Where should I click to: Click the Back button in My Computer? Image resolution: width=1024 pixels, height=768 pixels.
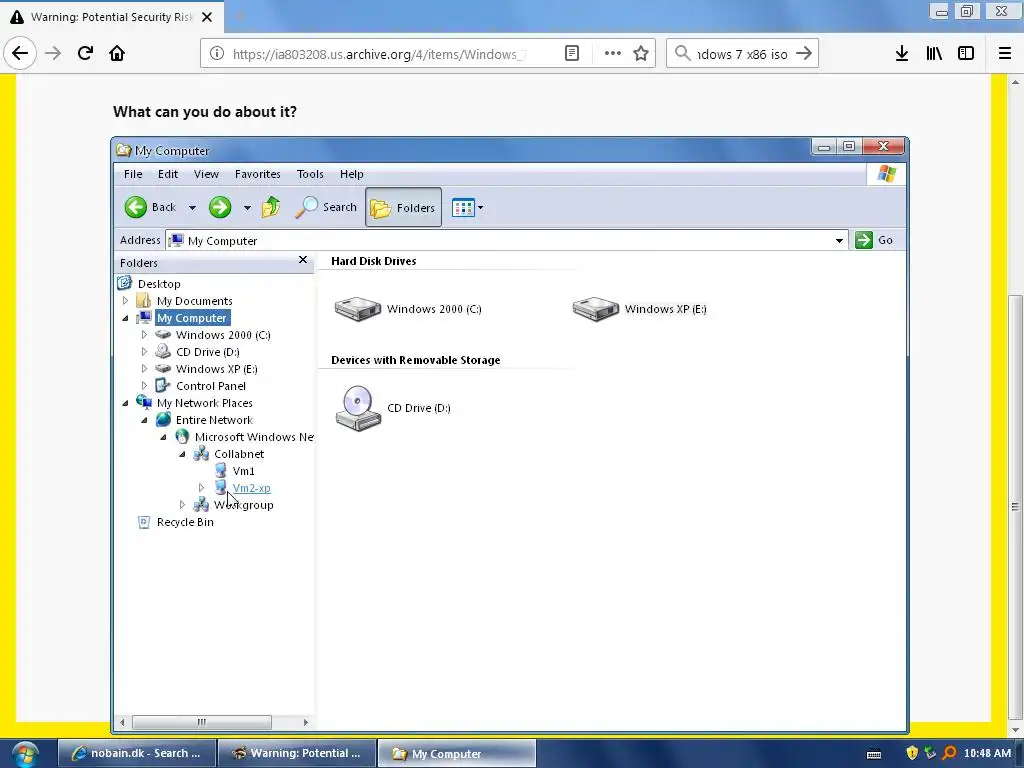pos(151,207)
